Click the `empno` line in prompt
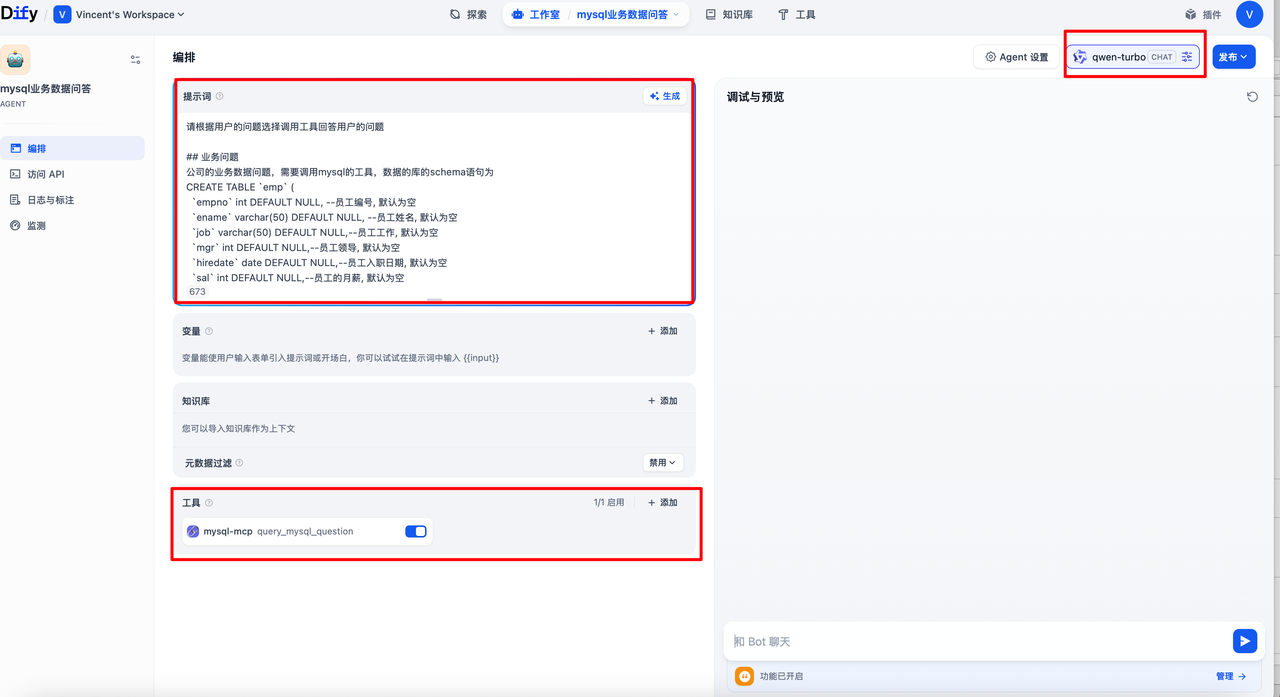Image resolution: width=1280 pixels, height=697 pixels. coord(304,202)
